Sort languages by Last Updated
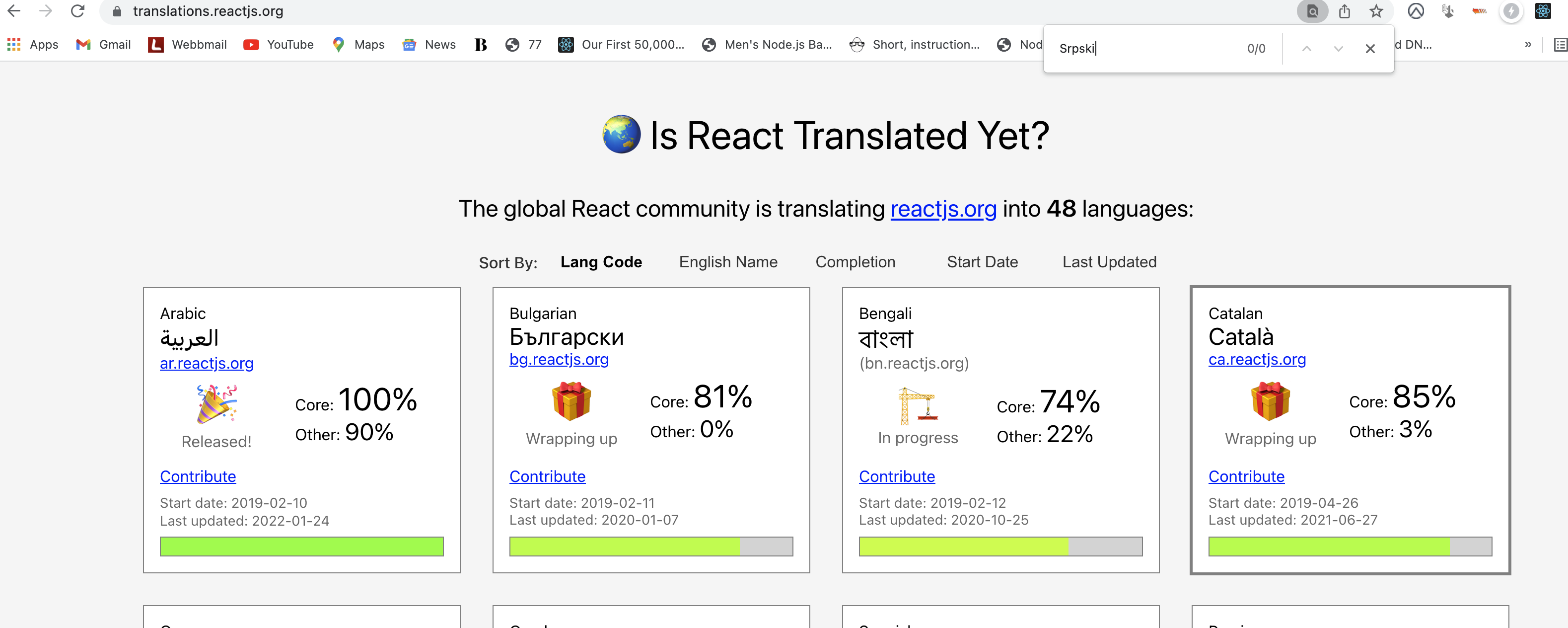Viewport: 1568px width, 628px height. [1109, 262]
